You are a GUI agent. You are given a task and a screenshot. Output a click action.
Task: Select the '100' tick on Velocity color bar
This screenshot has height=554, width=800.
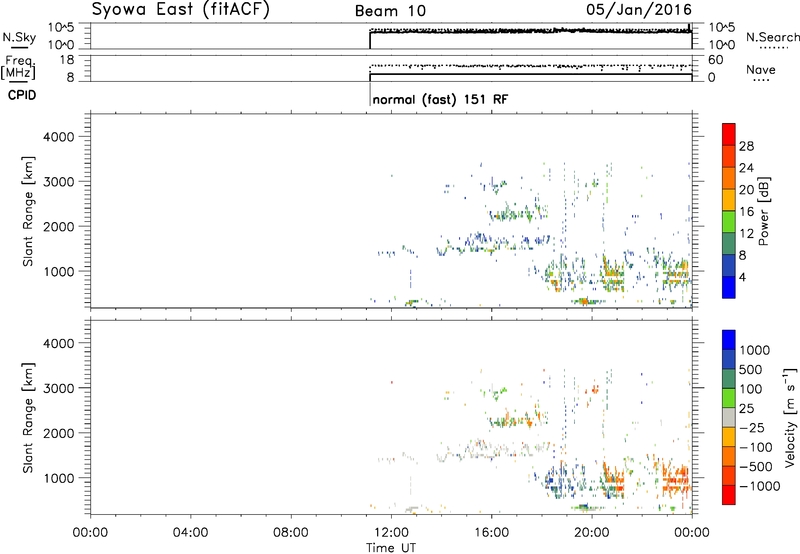click(751, 389)
